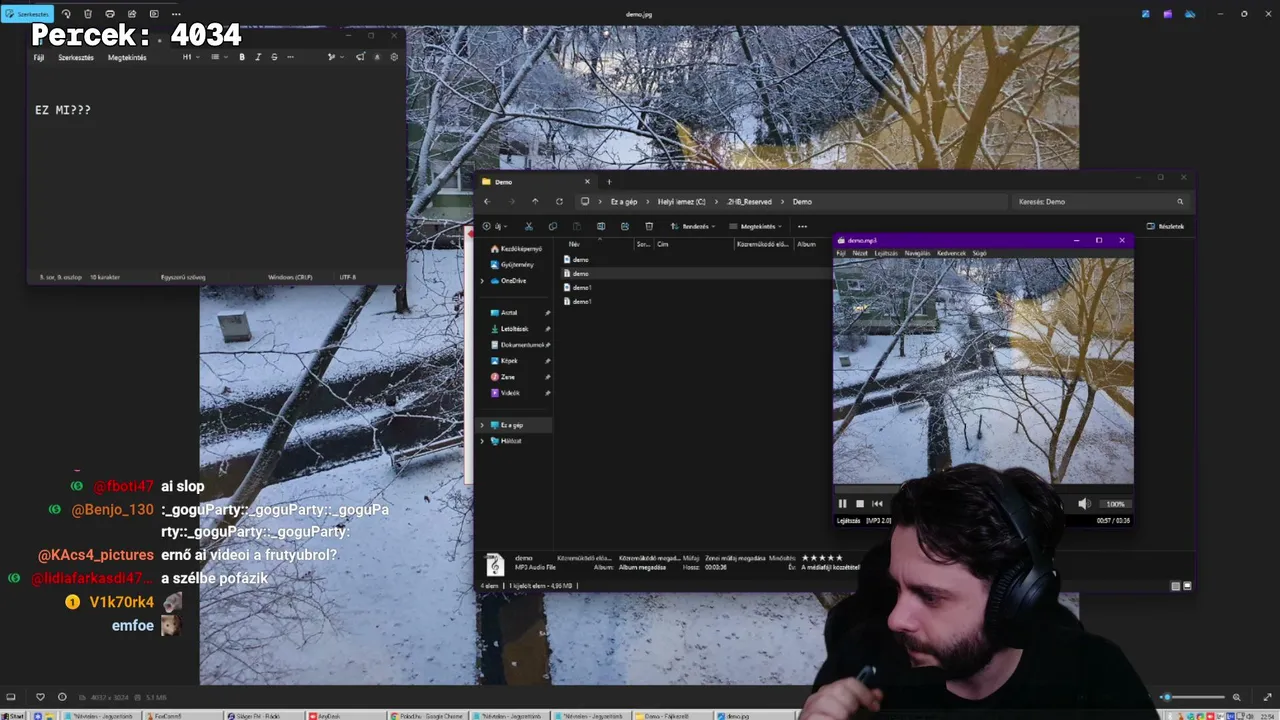Click the Delete trash icon in Explorer toolbar
The width and height of the screenshot is (1280, 720).
click(649, 226)
